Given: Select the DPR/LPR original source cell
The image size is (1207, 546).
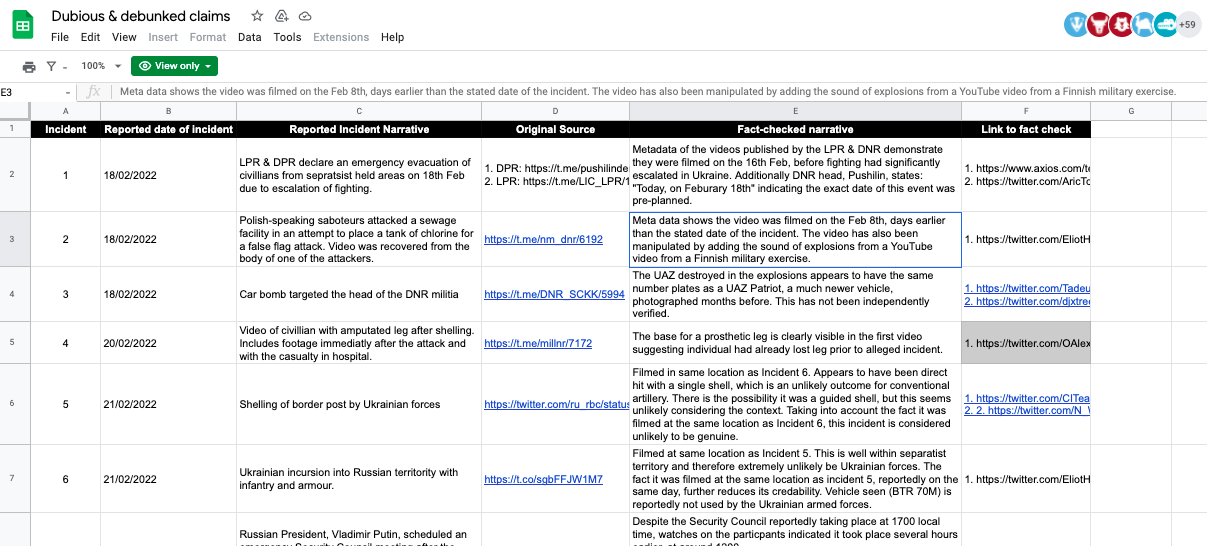Looking at the screenshot, I should coord(555,175).
